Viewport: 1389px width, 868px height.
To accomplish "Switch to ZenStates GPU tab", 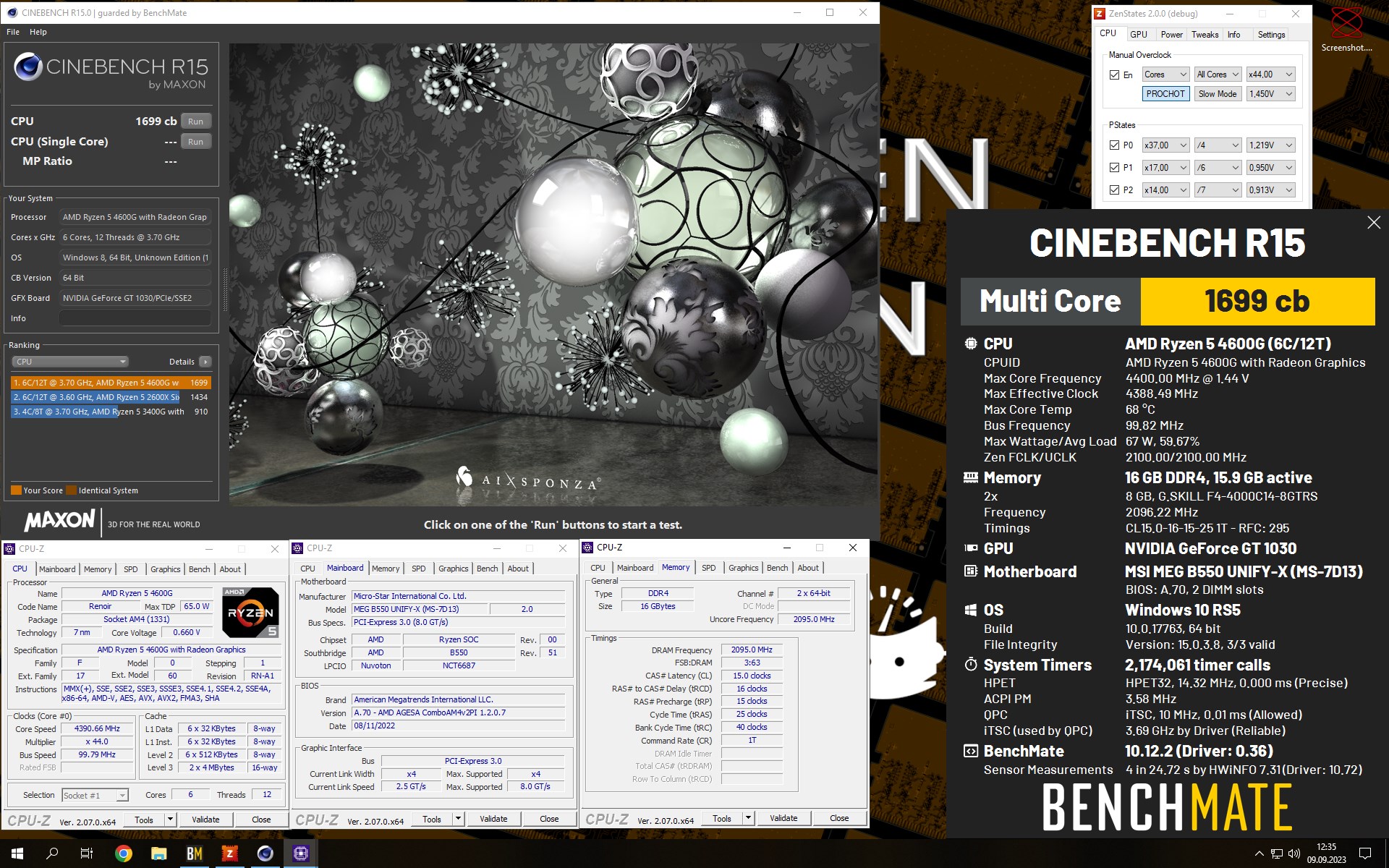I will click(x=1139, y=35).
